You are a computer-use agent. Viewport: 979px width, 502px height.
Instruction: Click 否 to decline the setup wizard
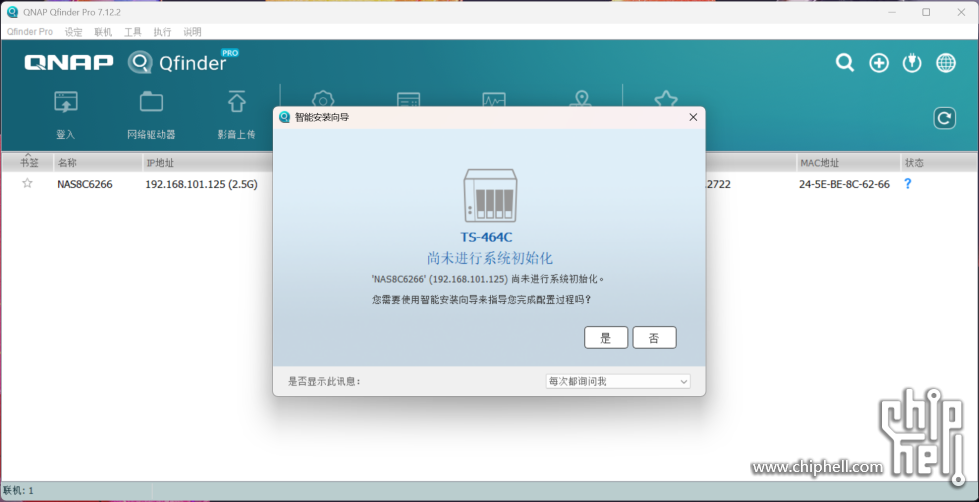[654, 338]
